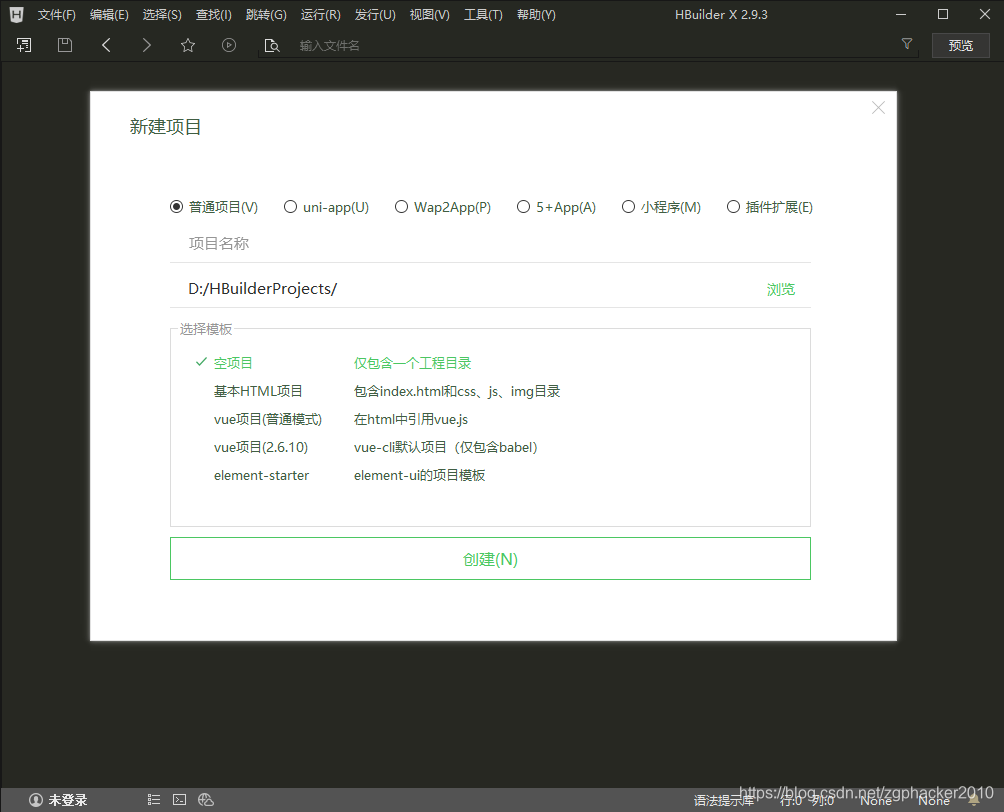1004x812 pixels.
Task: Select uni-app(U) radio button
Action: pyautogui.click(x=290, y=207)
